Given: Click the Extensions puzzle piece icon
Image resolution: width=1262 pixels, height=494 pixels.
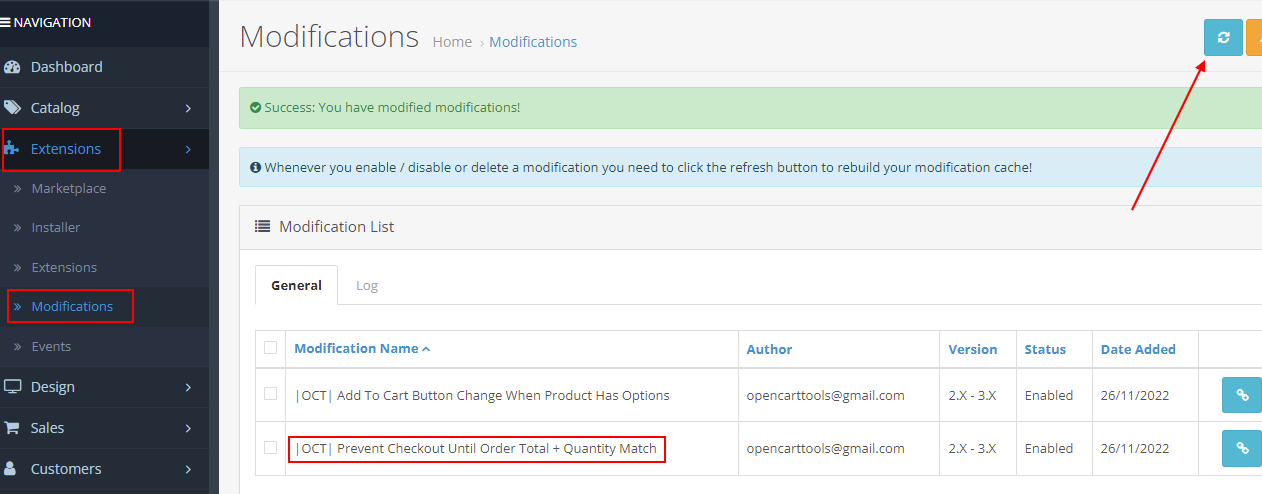Looking at the screenshot, I should coord(12,149).
